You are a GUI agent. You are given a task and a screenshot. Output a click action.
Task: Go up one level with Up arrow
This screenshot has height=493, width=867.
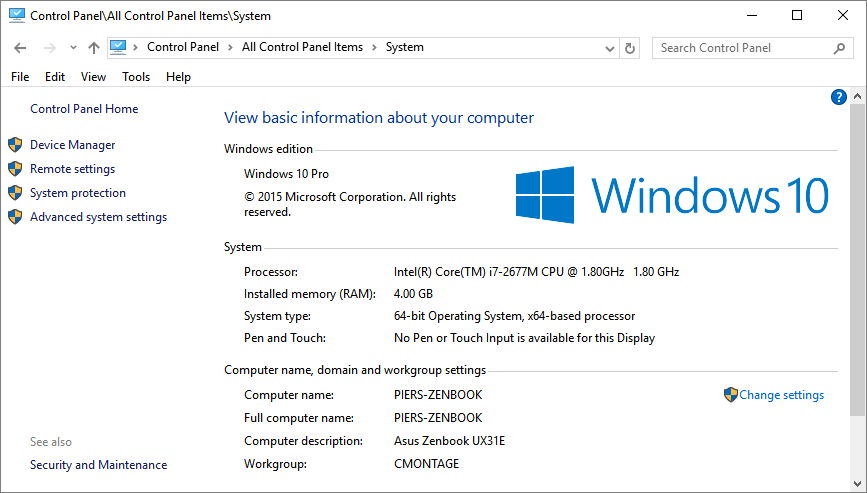94,48
